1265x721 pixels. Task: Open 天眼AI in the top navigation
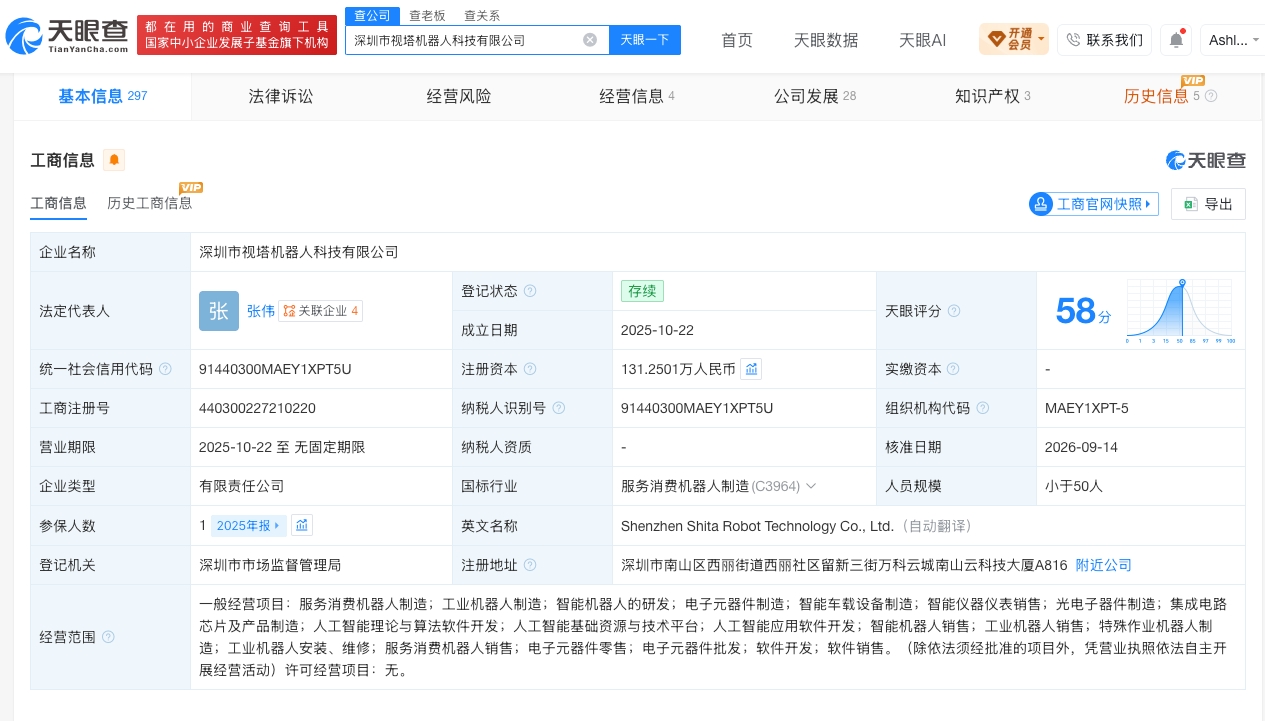click(x=922, y=40)
